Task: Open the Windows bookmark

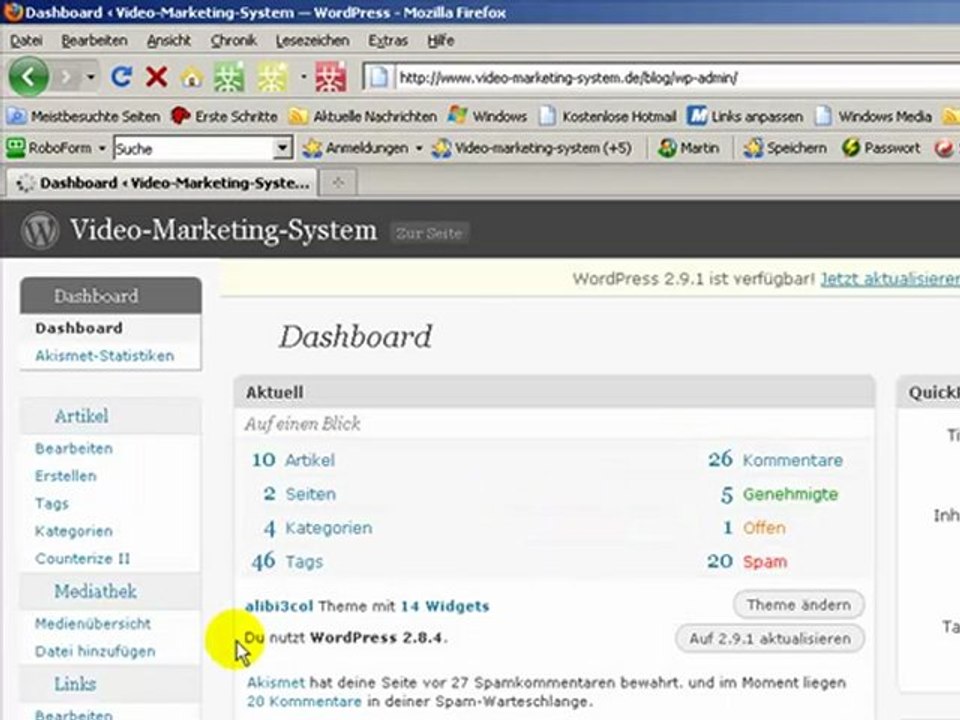Action: coord(487,116)
